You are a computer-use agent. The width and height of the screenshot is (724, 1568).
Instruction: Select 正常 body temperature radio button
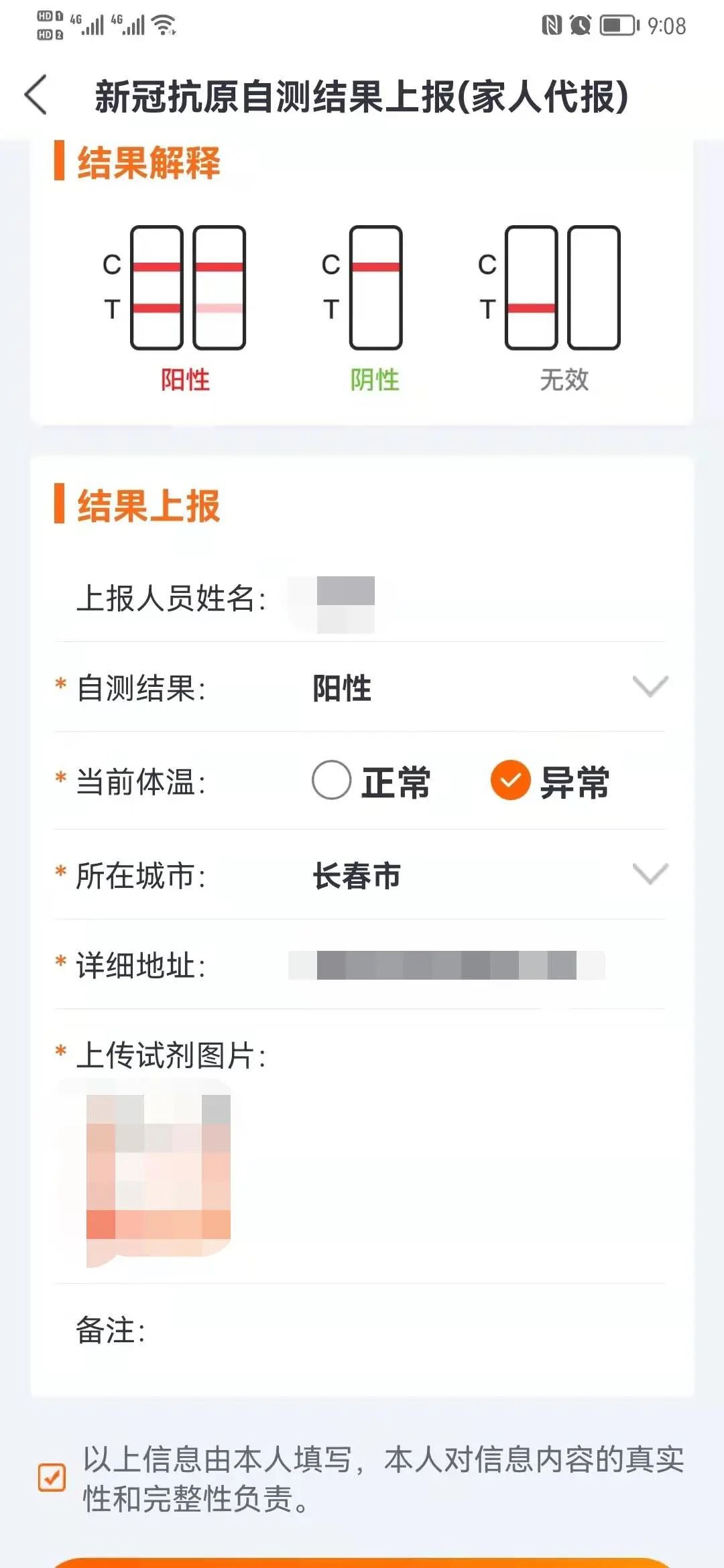coord(332,780)
